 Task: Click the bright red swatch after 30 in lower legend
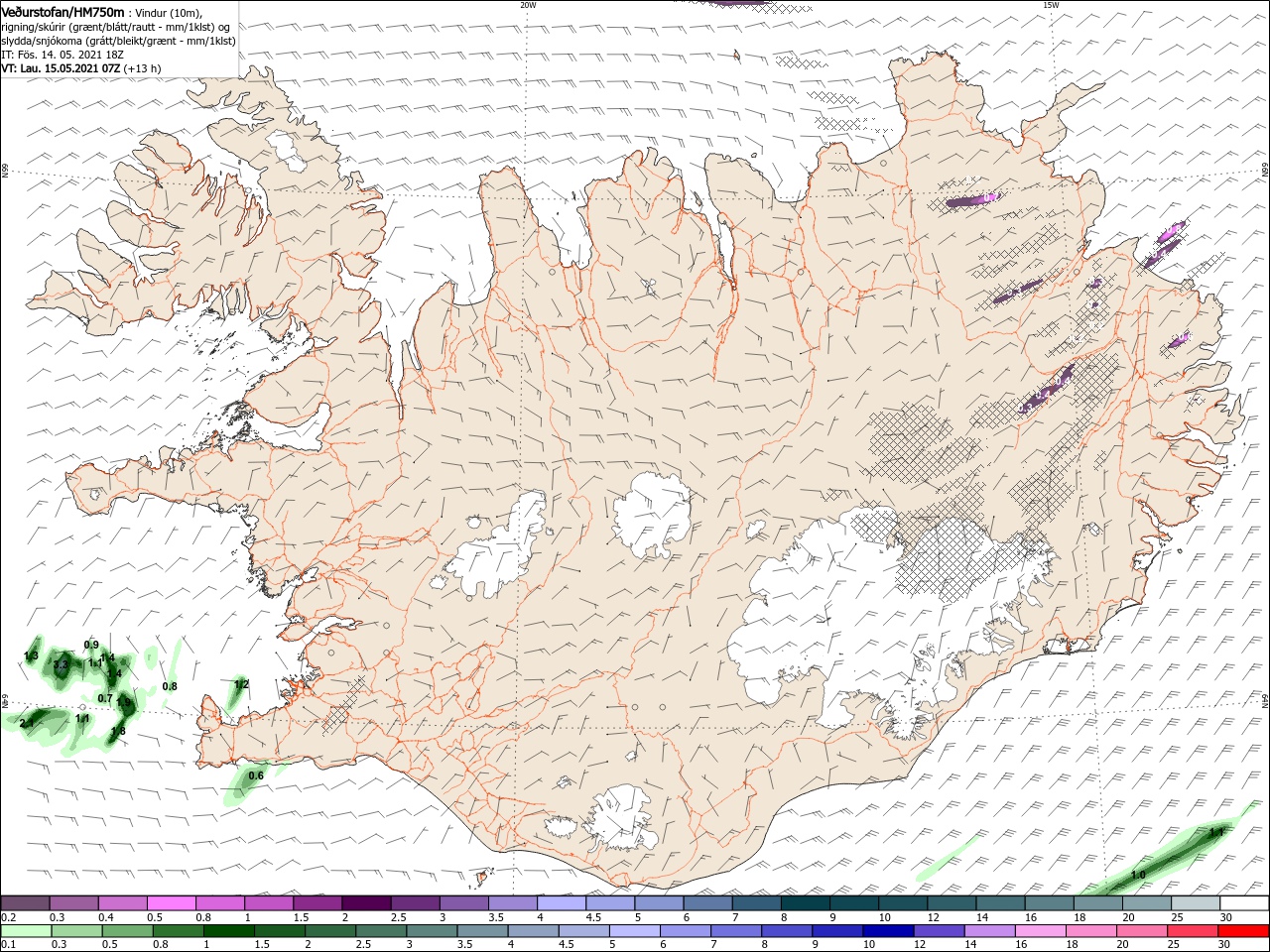1242,931
